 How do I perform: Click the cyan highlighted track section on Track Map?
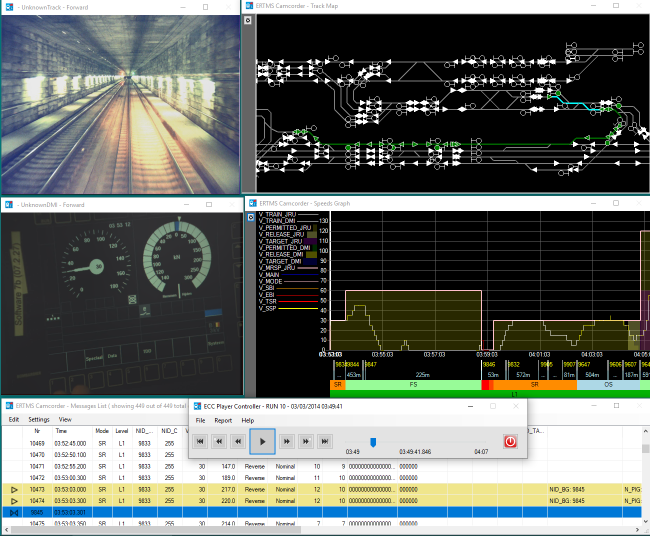point(578,102)
